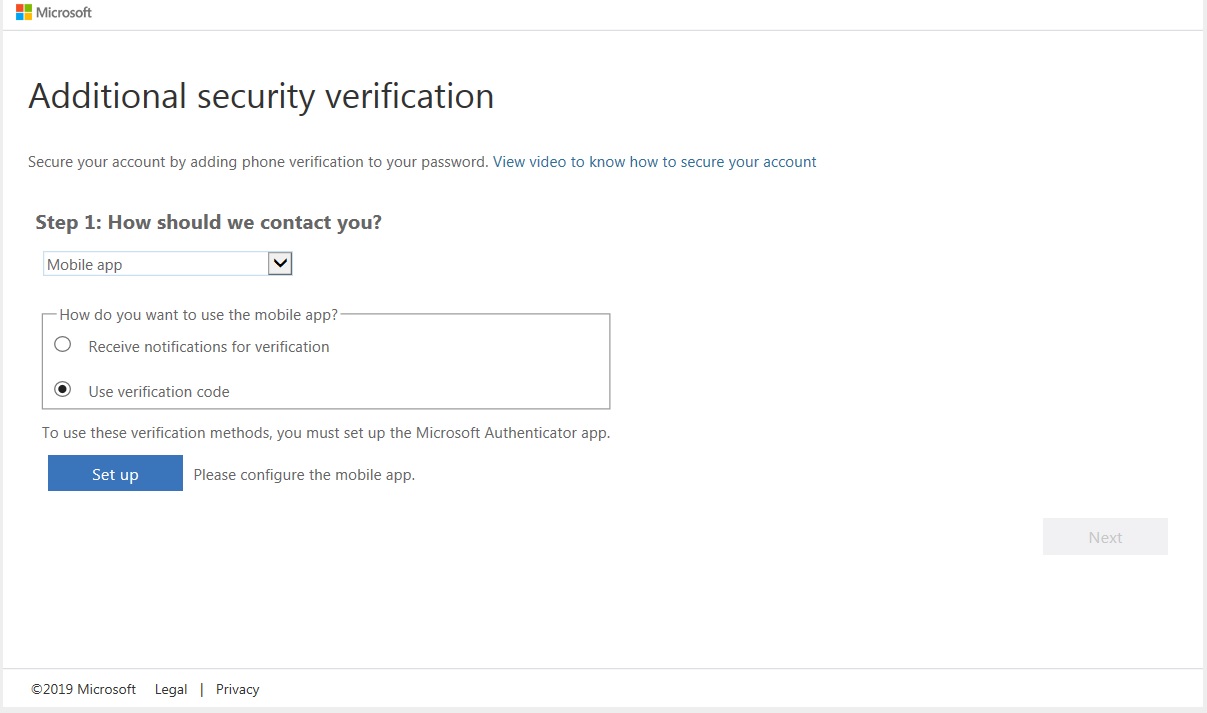This screenshot has width=1207, height=713.
Task: Open the video on securing your account
Action: pyautogui.click(x=654, y=162)
